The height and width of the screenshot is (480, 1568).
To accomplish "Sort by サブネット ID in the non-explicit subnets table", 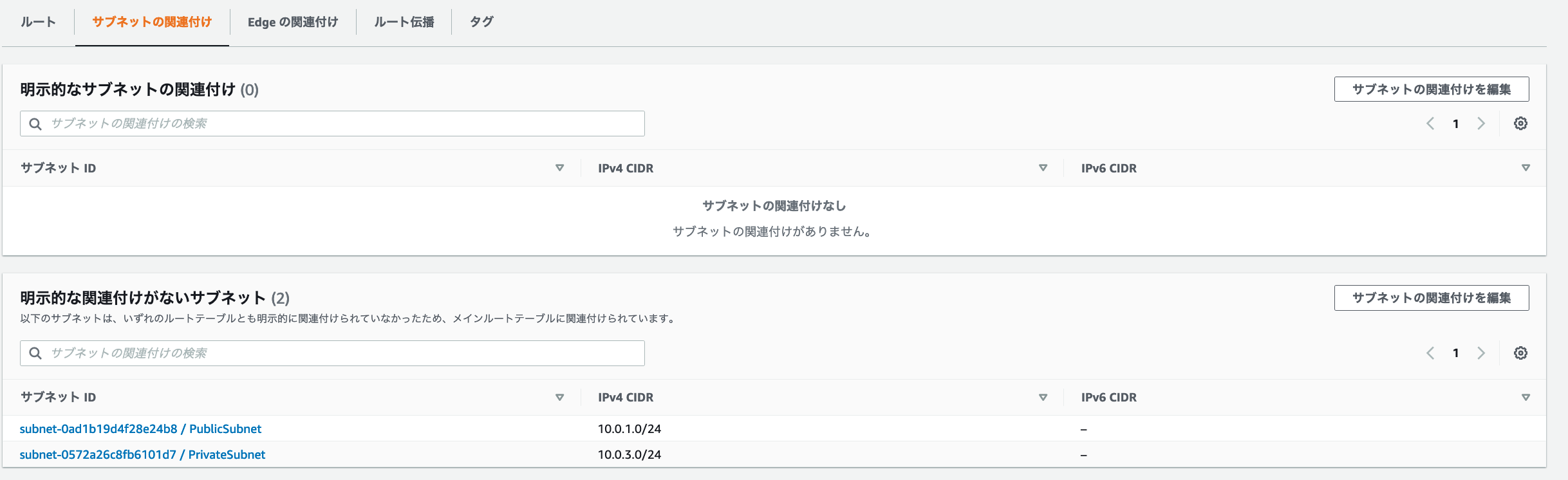I will 559,398.
